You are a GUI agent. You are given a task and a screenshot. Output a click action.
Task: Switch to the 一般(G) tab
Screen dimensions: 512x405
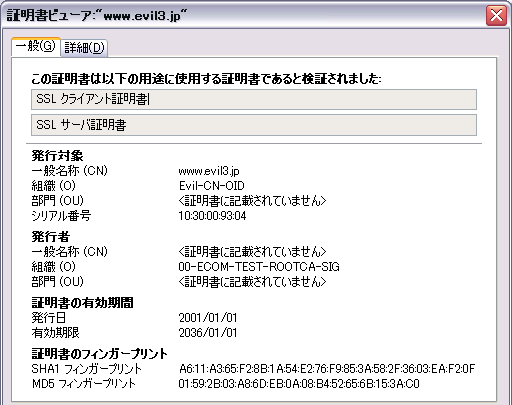point(36,46)
